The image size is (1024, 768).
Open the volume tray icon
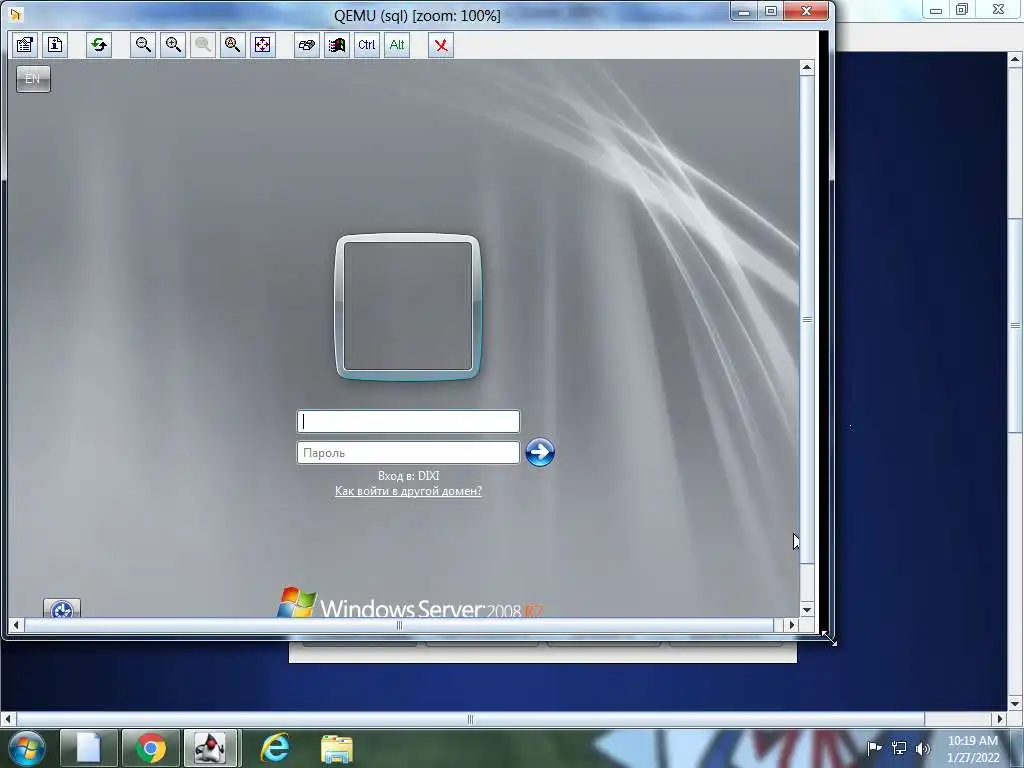click(923, 748)
